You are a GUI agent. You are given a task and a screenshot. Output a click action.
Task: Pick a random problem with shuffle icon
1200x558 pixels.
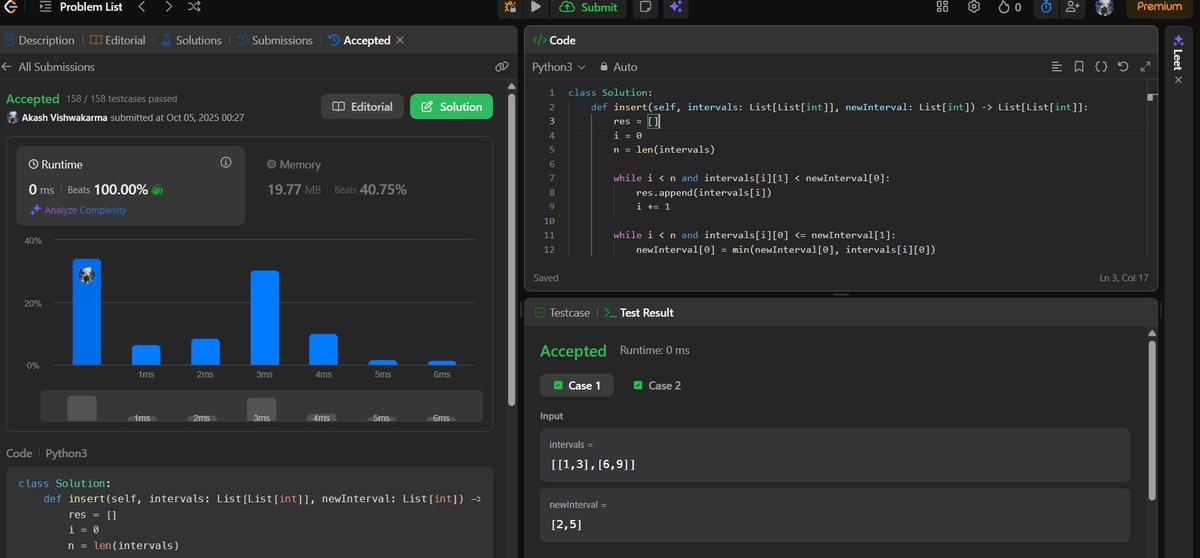click(x=193, y=7)
